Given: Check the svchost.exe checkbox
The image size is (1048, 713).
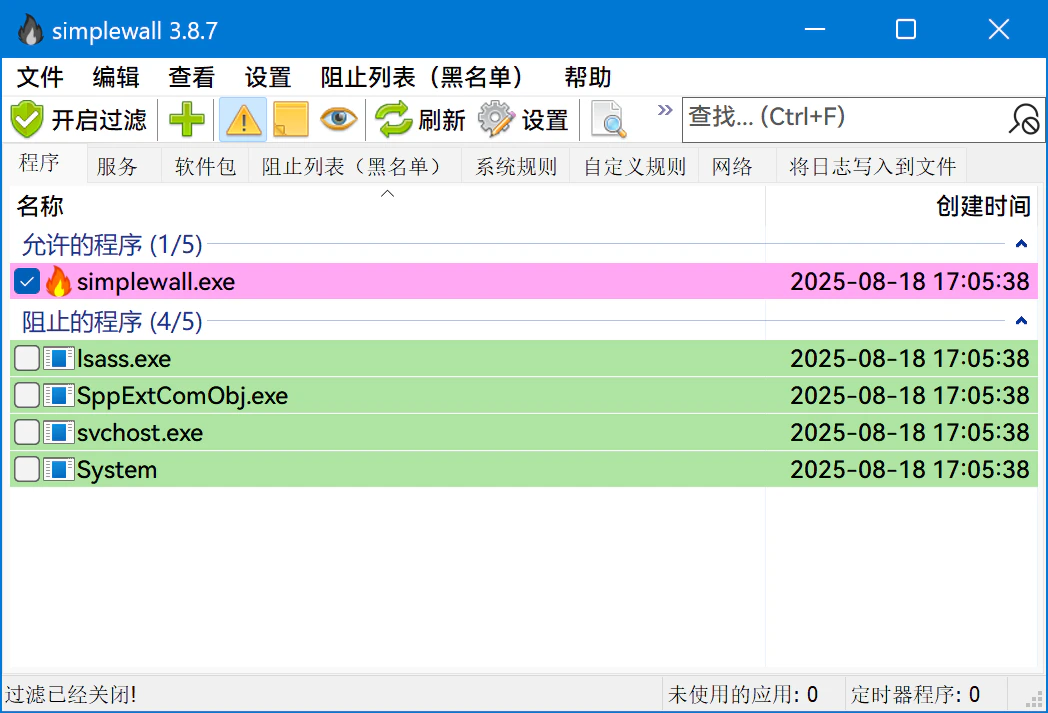Looking at the screenshot, I should 27,432.
